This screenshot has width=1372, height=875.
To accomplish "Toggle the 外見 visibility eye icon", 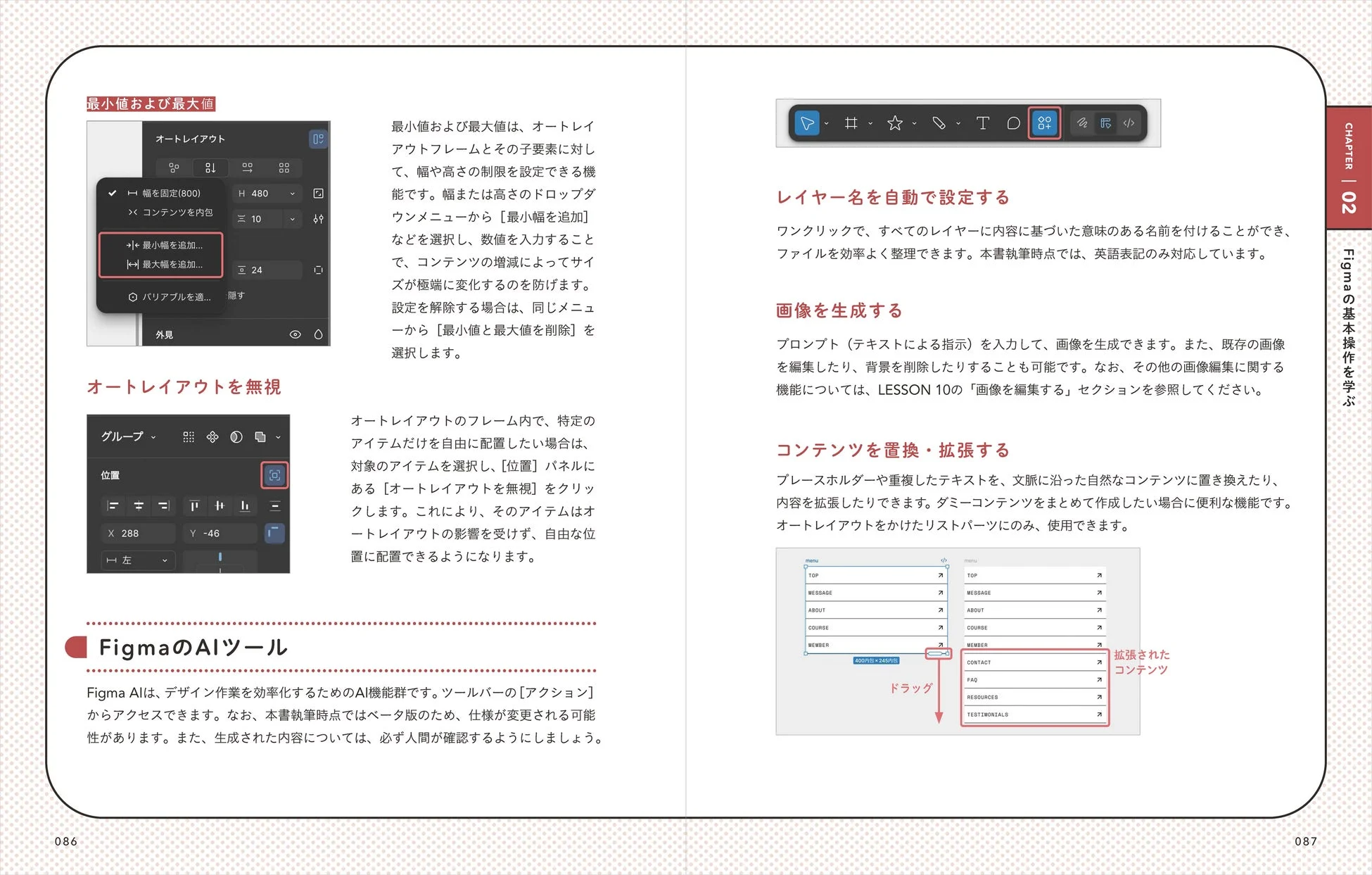I will (296, 335).
